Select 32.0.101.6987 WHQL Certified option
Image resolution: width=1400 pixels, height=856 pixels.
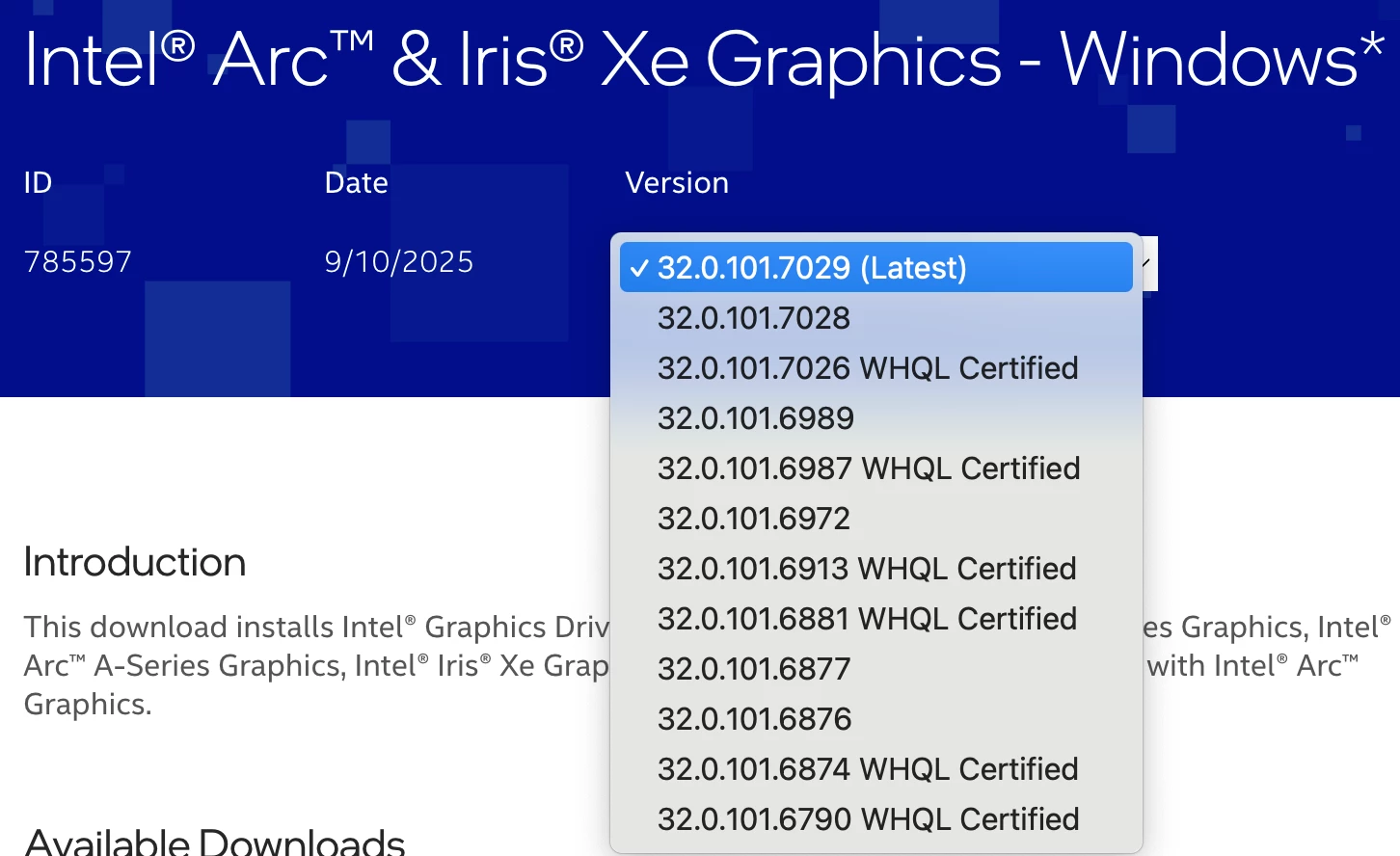[x=875, y=468]
